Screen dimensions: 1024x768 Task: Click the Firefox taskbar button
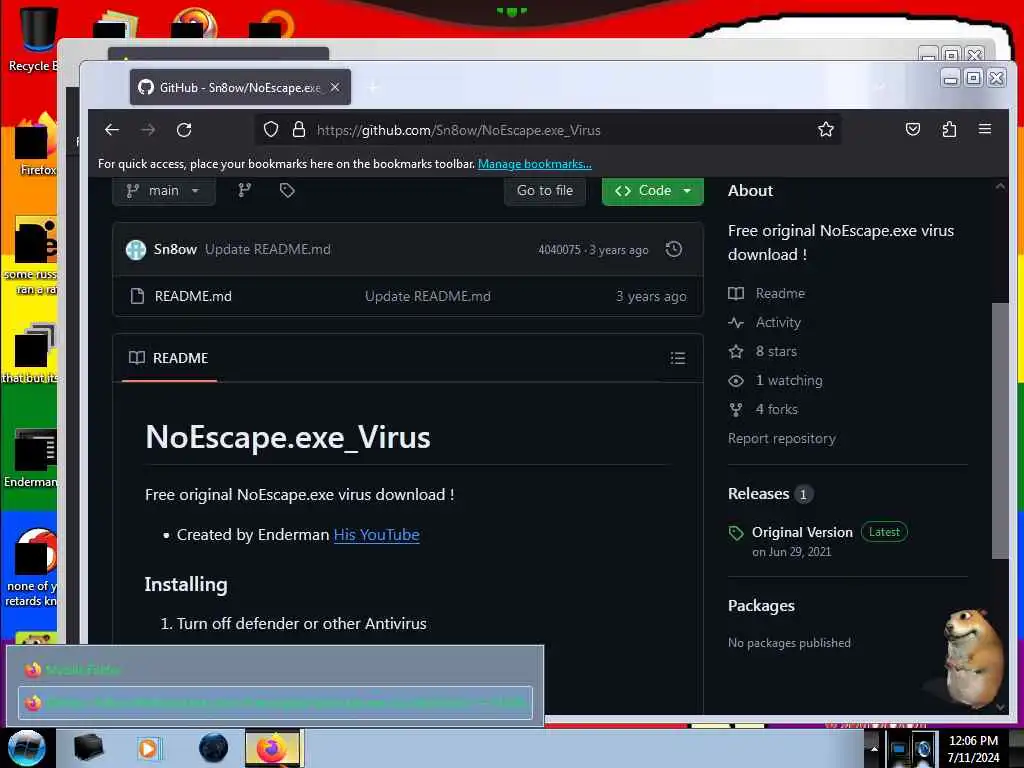[x=274, y=748]
